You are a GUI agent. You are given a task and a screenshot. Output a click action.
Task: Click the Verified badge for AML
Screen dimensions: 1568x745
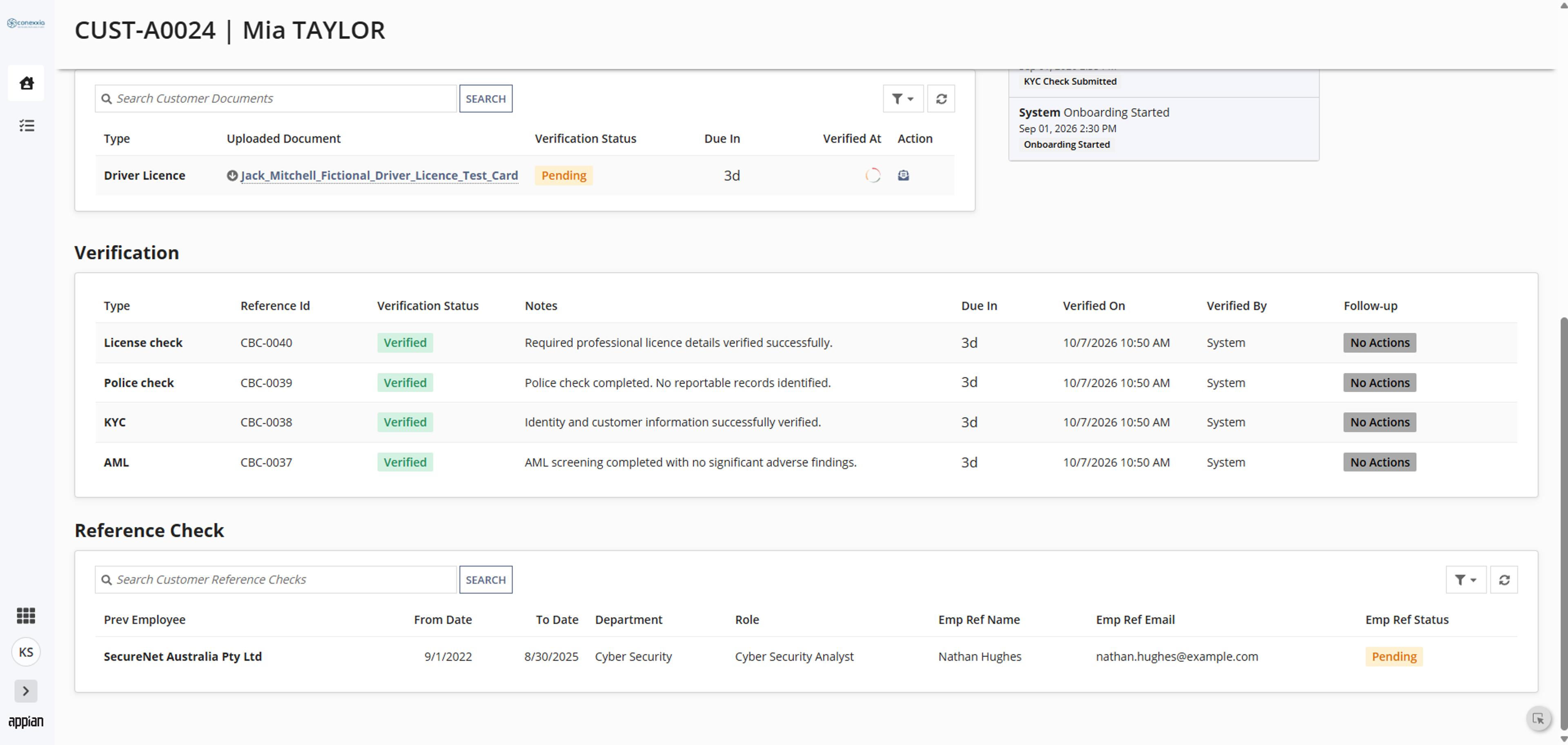(405, 462)
